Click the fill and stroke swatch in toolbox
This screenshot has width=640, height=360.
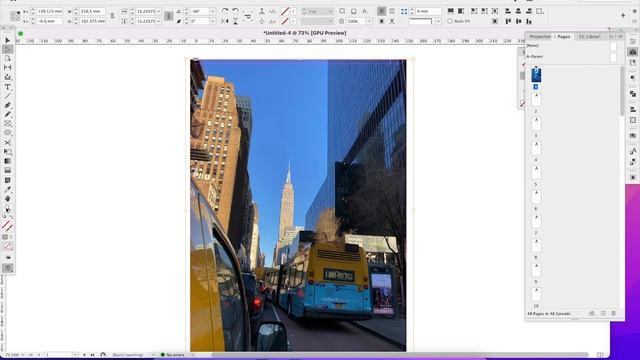tap(7, 225)
